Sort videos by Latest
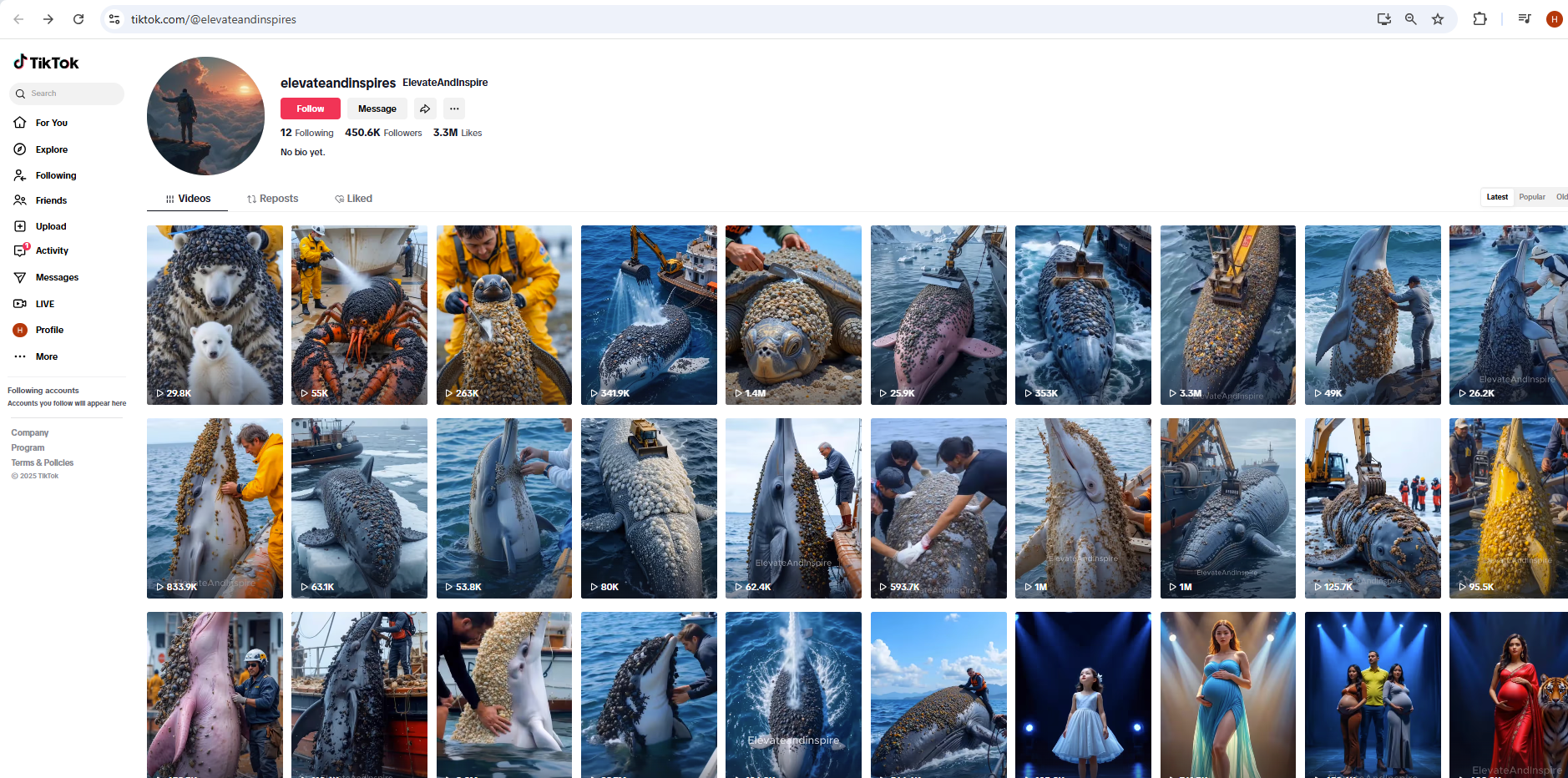This screenshot has width=1568, height=778. [x=1497, y=197]
